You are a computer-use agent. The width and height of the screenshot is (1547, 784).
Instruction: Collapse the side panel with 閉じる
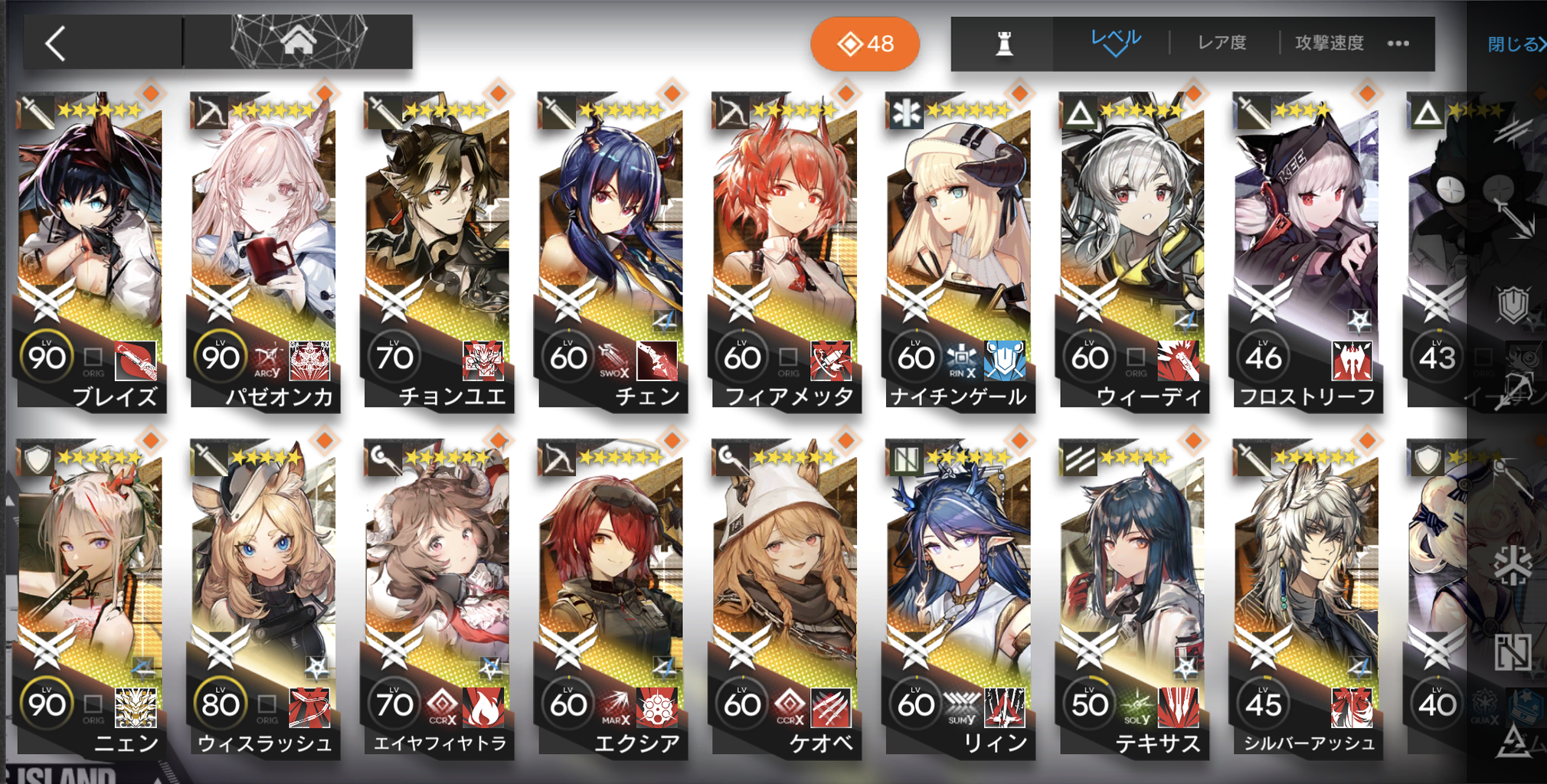(1516, 44)
